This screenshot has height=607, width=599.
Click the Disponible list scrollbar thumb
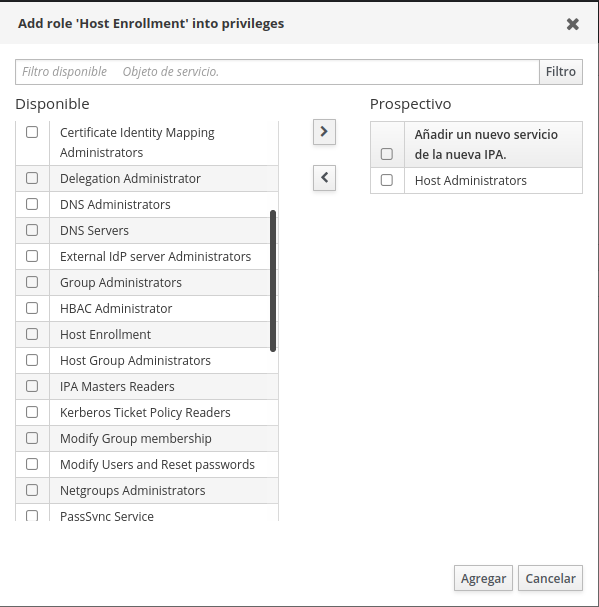click(x=273, y=281)
